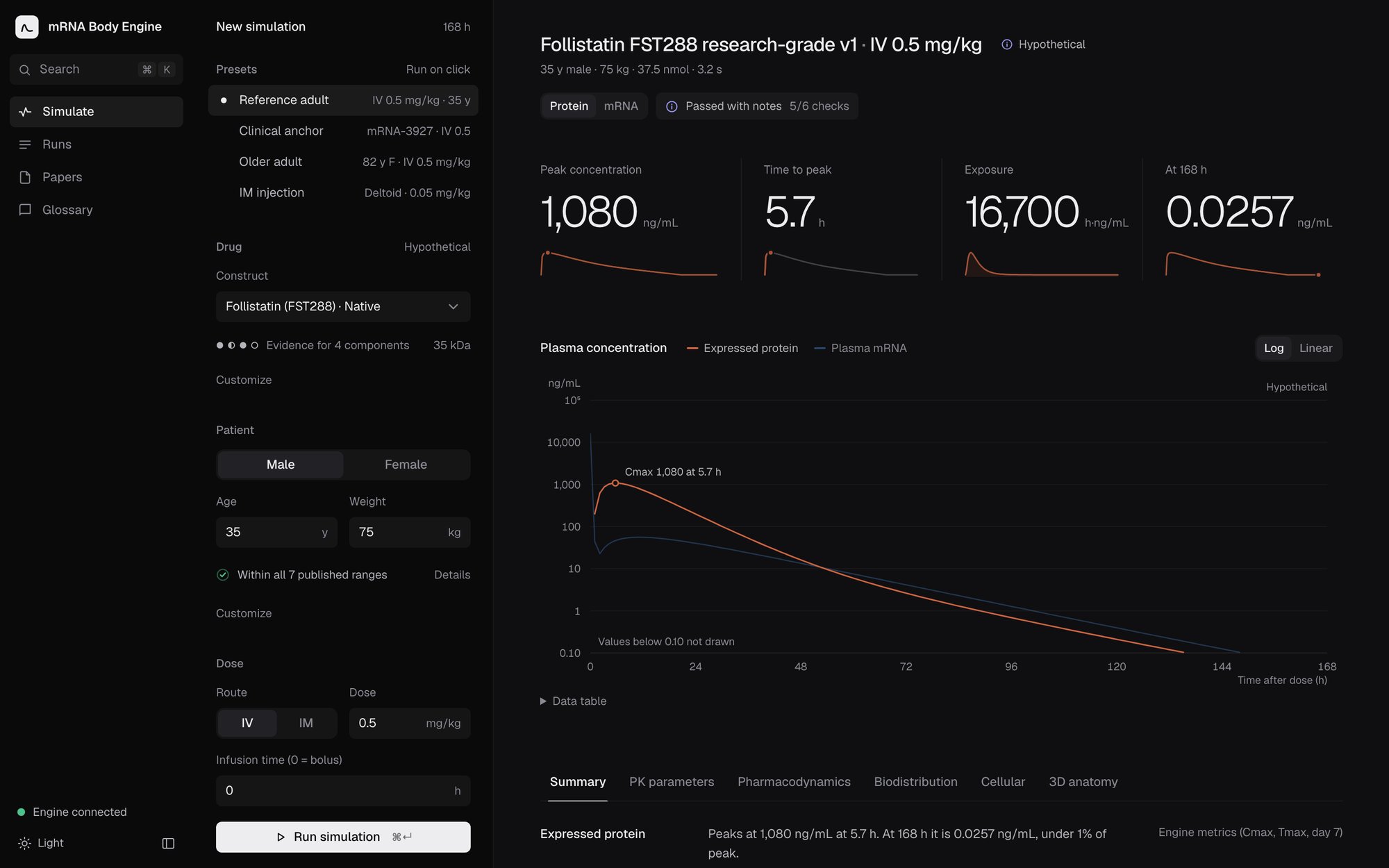Click the Cmax marker on the chart
Viewport: 1389px width, 868px height.
(x=615, y=483)
